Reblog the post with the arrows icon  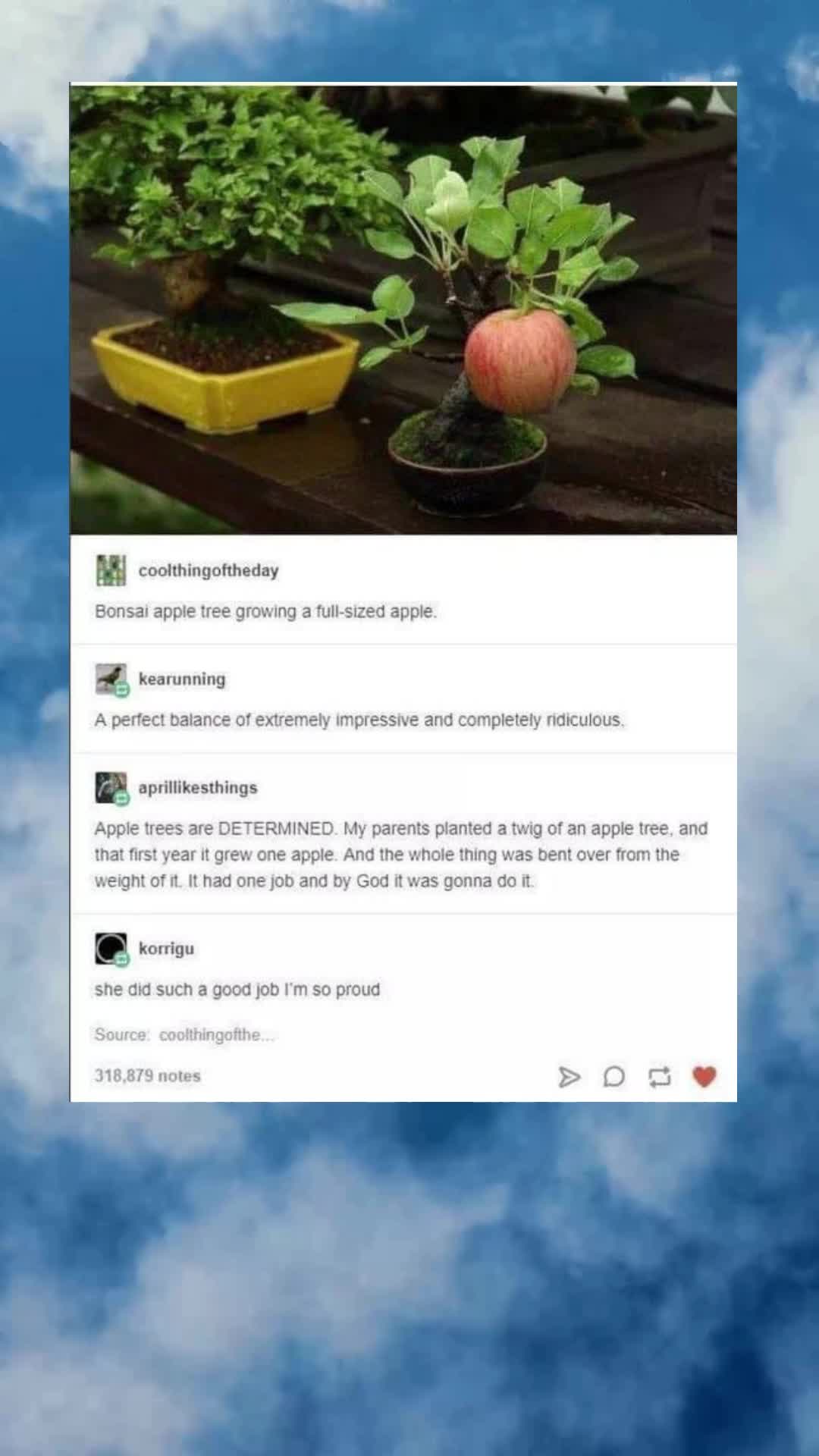click(660, 1077)
